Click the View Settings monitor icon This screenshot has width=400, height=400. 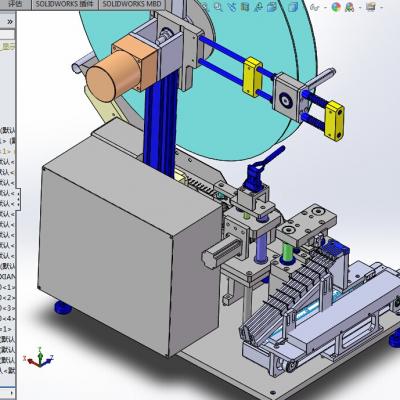pos(371,6)
